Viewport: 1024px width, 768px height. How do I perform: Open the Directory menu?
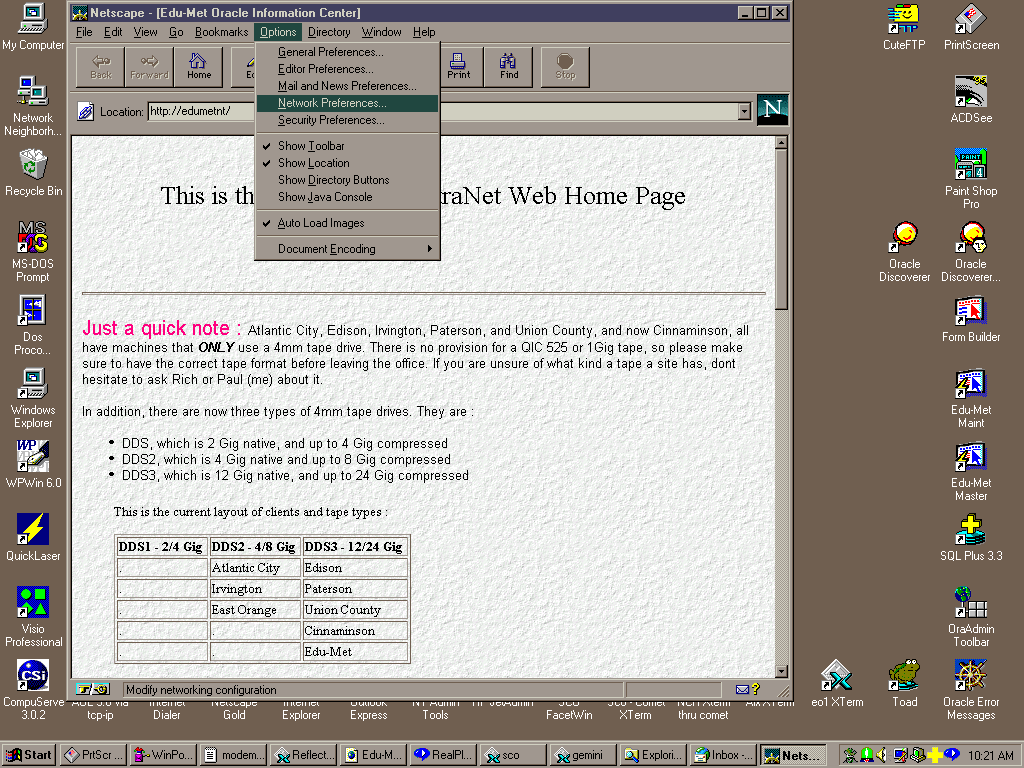tap(329, 32)
